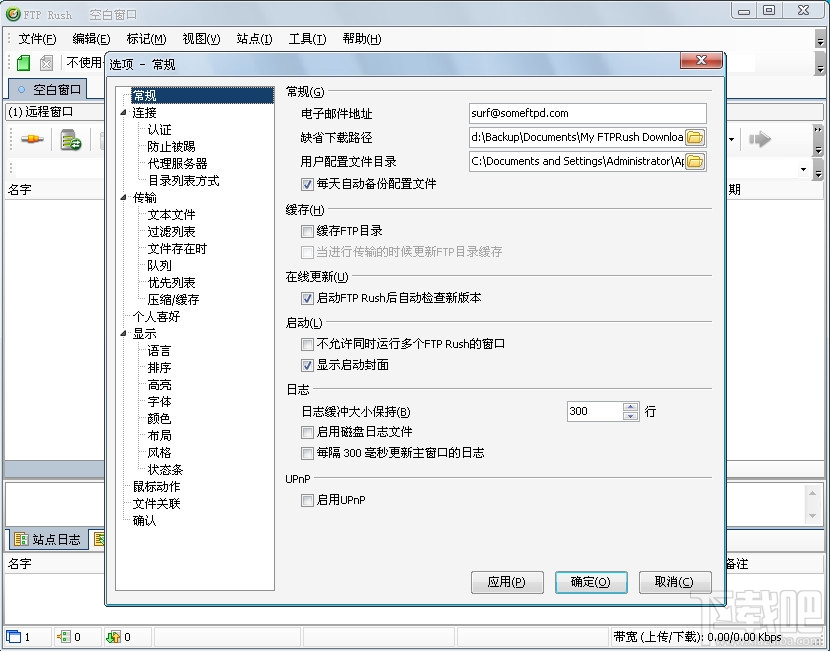830x651 pixels.
Task: Enable the 启用UPnP checkbox
Action: pos(307,500)
